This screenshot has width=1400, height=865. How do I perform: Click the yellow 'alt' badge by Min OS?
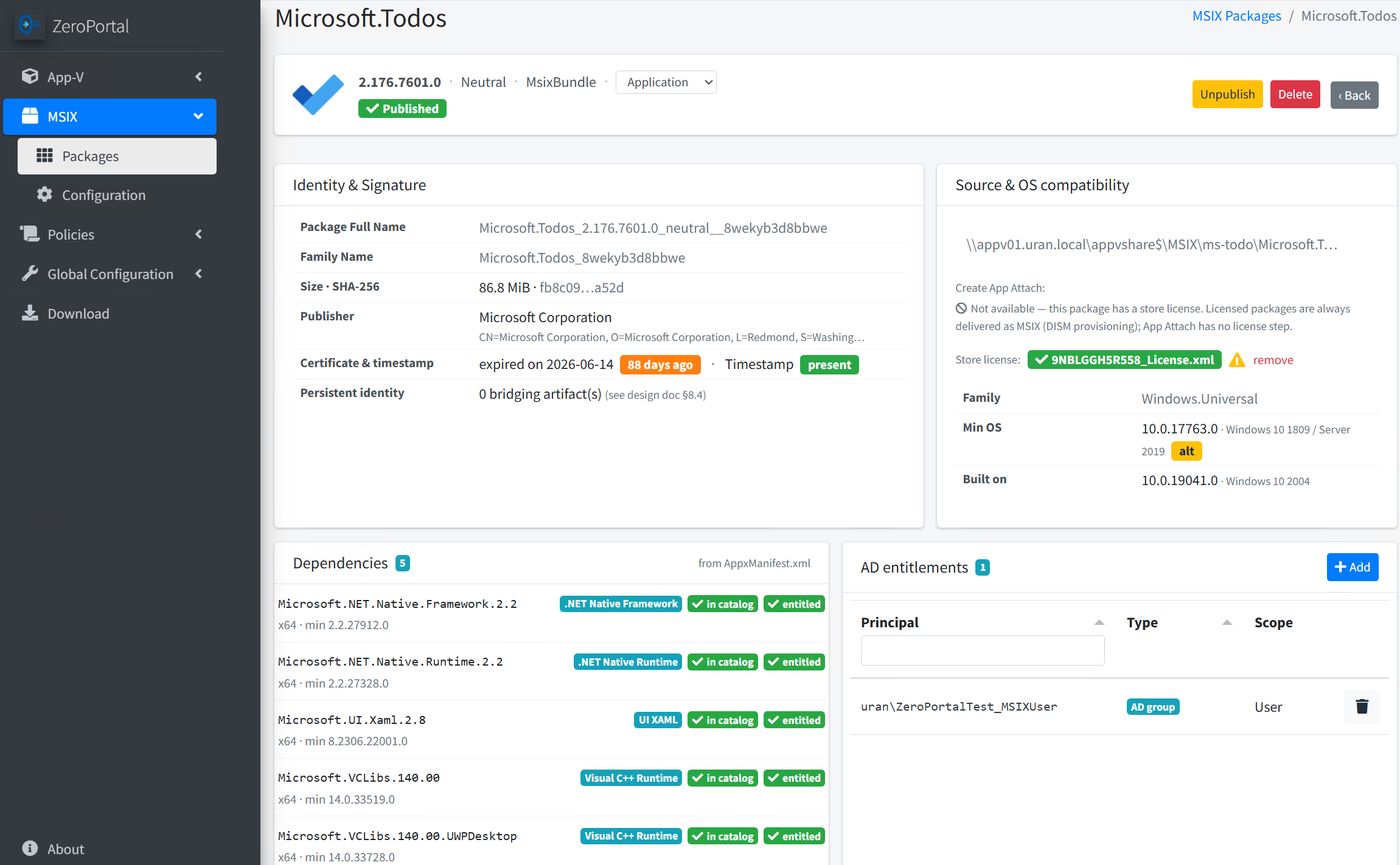1187,451
